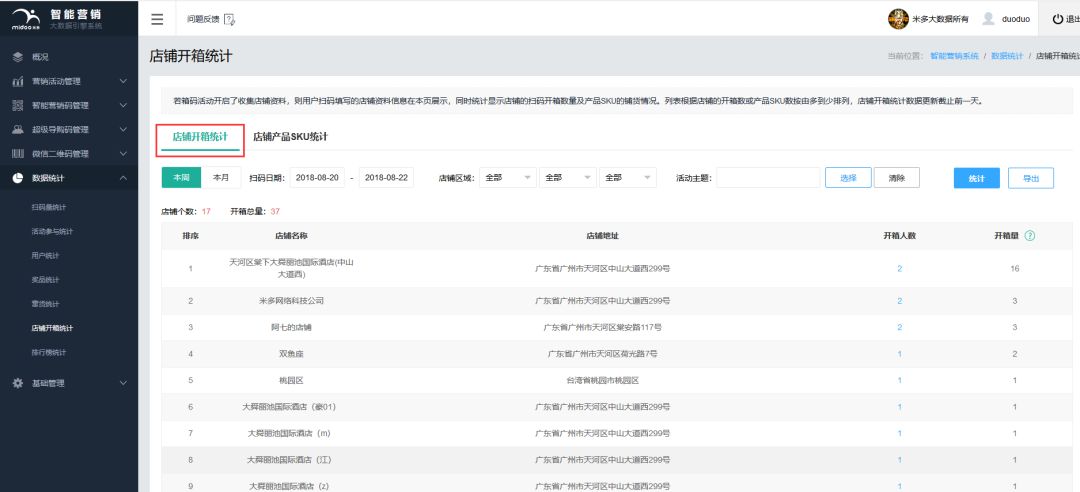Click the round 米多大数据所有 account avatar
Image resolution: width=1080 pixels, height=492 pixels.
[898, 19]
